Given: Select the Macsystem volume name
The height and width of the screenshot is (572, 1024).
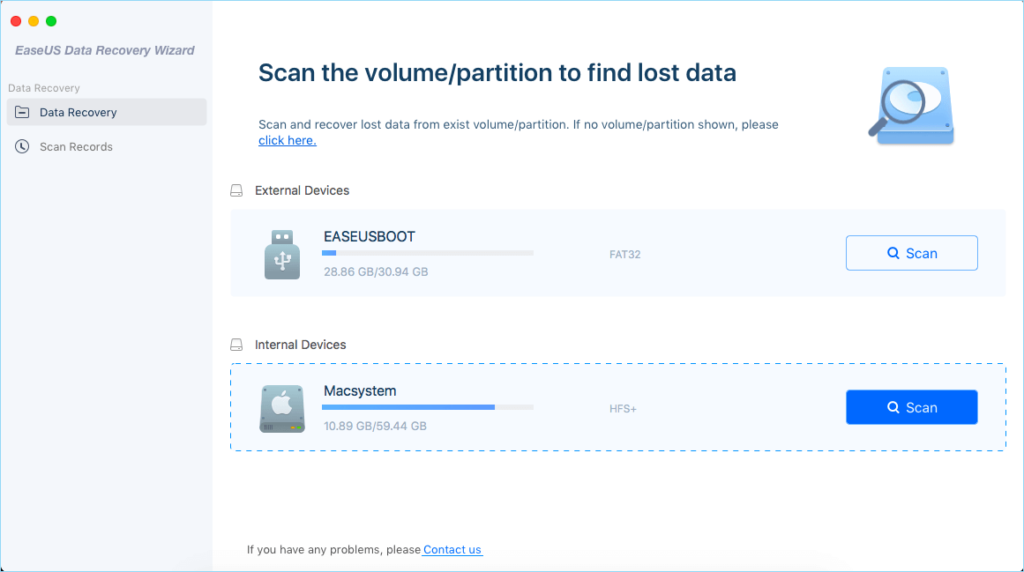Looking at the screenshot, I should (x=360, y=391).
